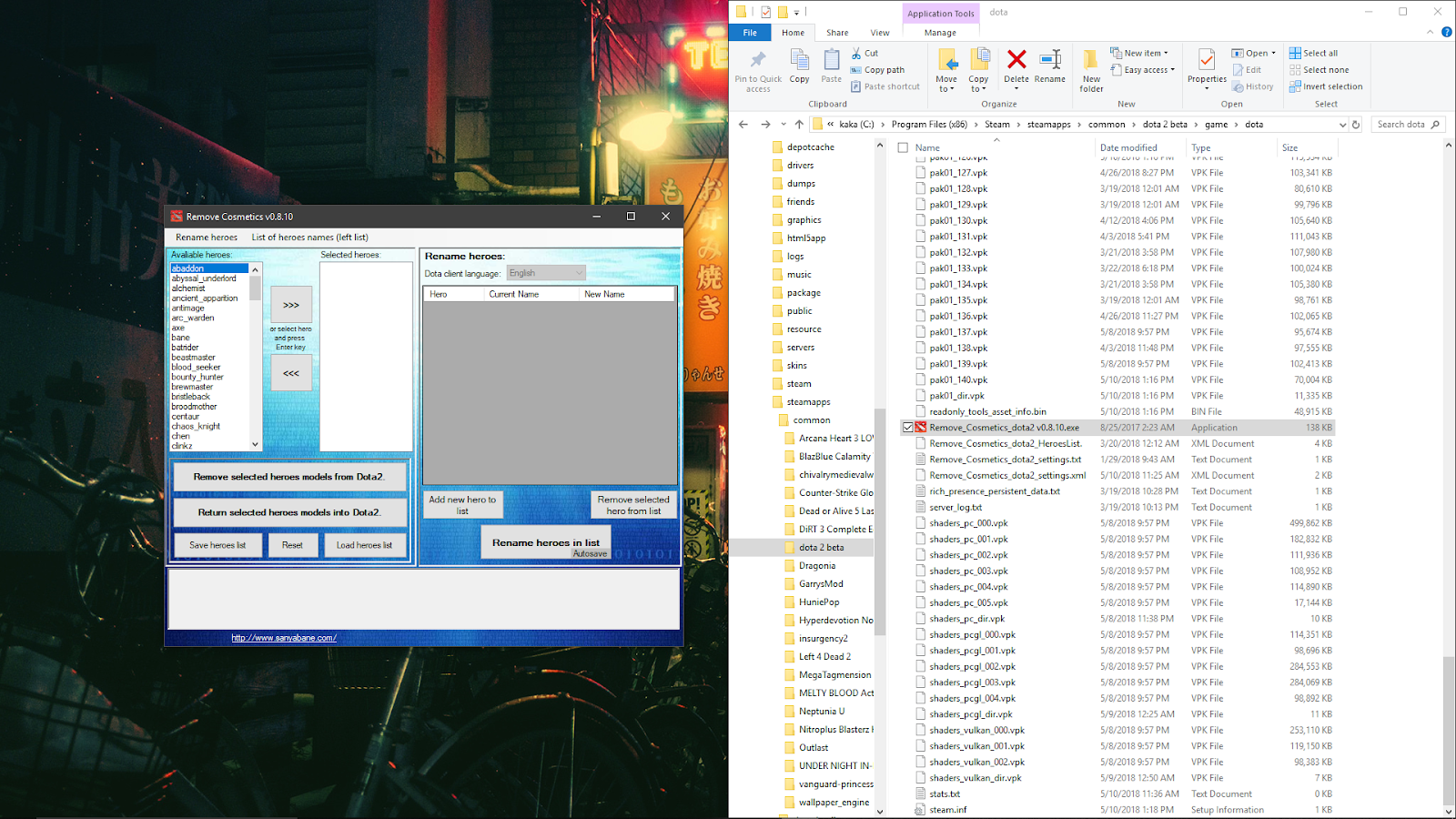Image resolution: width=1456 pixels, height=819 pixels.
Task: Create a New folder via ribbon icon
Action: coord(1091,64)
